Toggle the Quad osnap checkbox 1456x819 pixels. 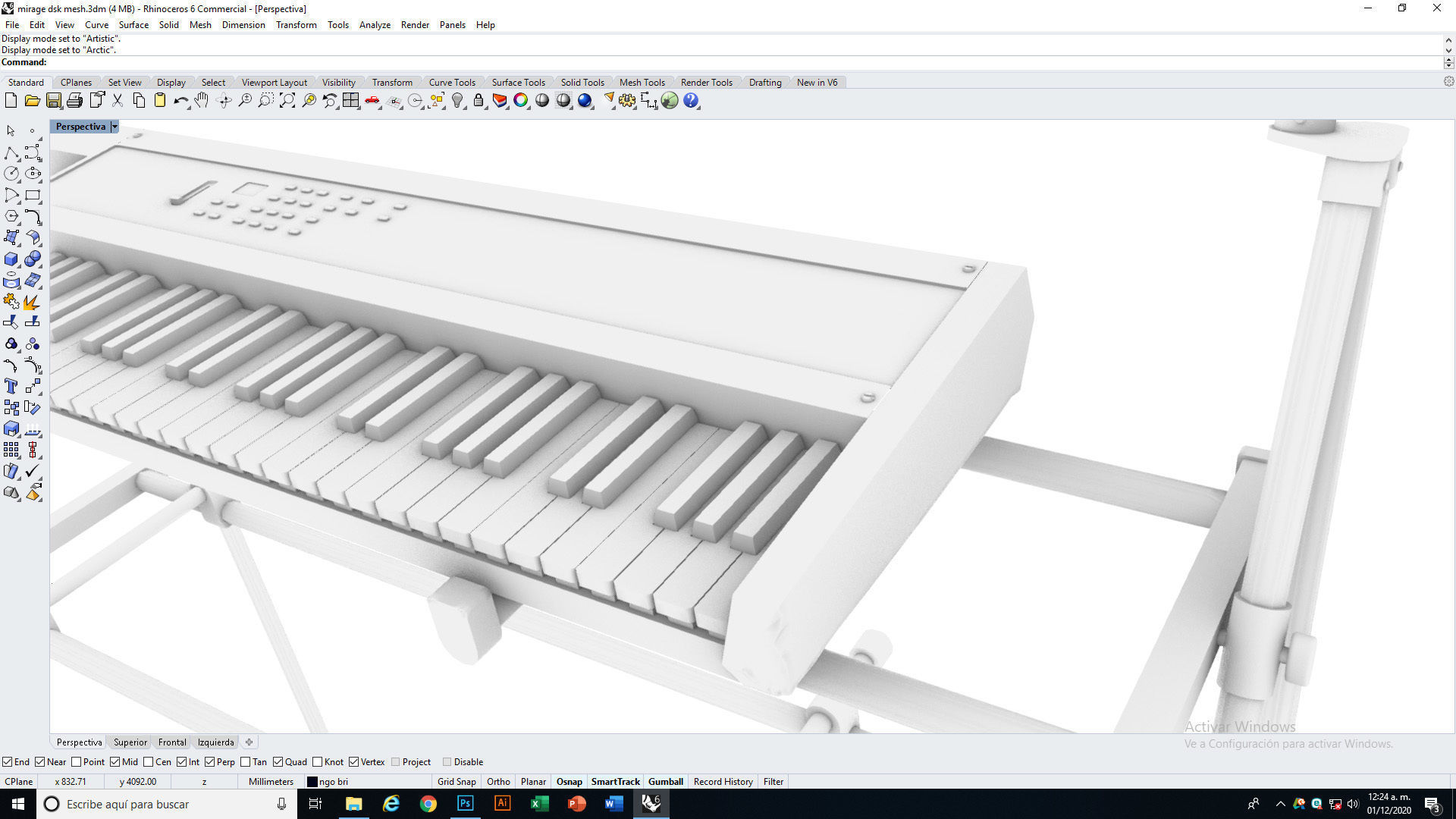[x=278, y=762]
